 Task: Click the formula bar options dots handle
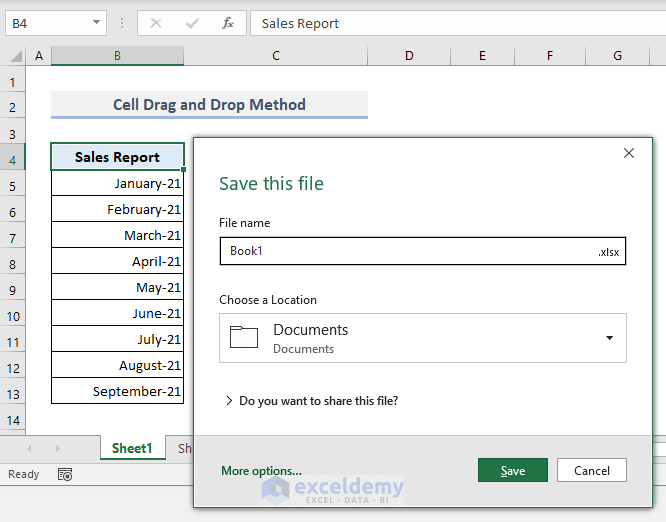(x=122, y=23)
